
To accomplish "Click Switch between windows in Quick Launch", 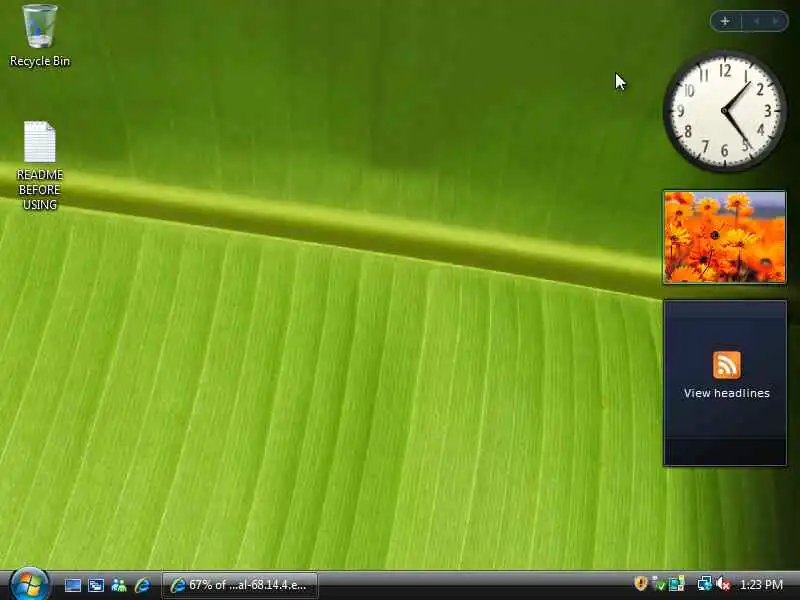I will click(96, 585).
